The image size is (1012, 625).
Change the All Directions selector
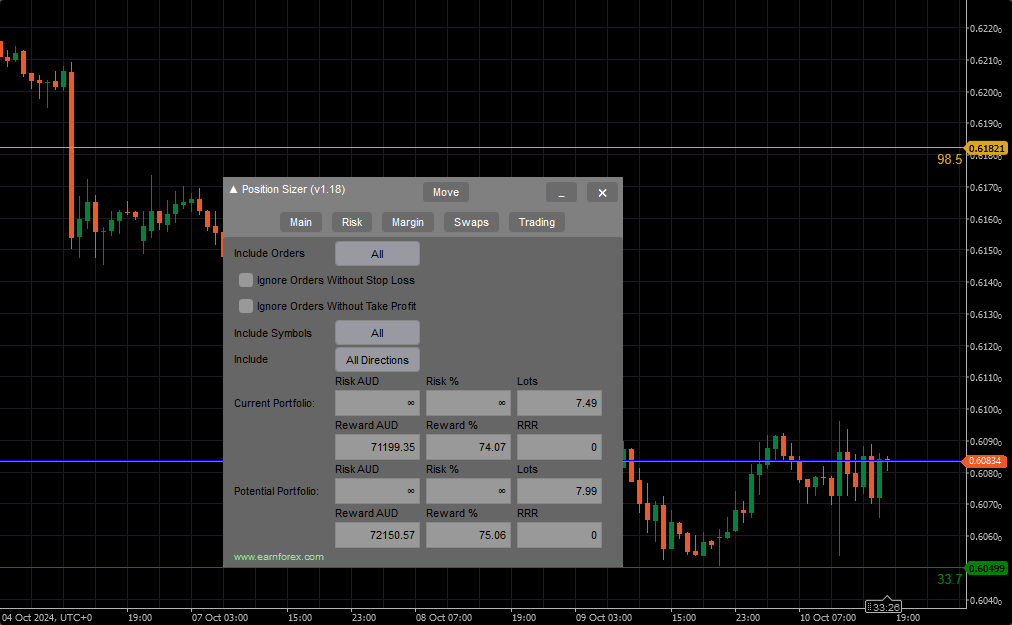pos(377,360)
